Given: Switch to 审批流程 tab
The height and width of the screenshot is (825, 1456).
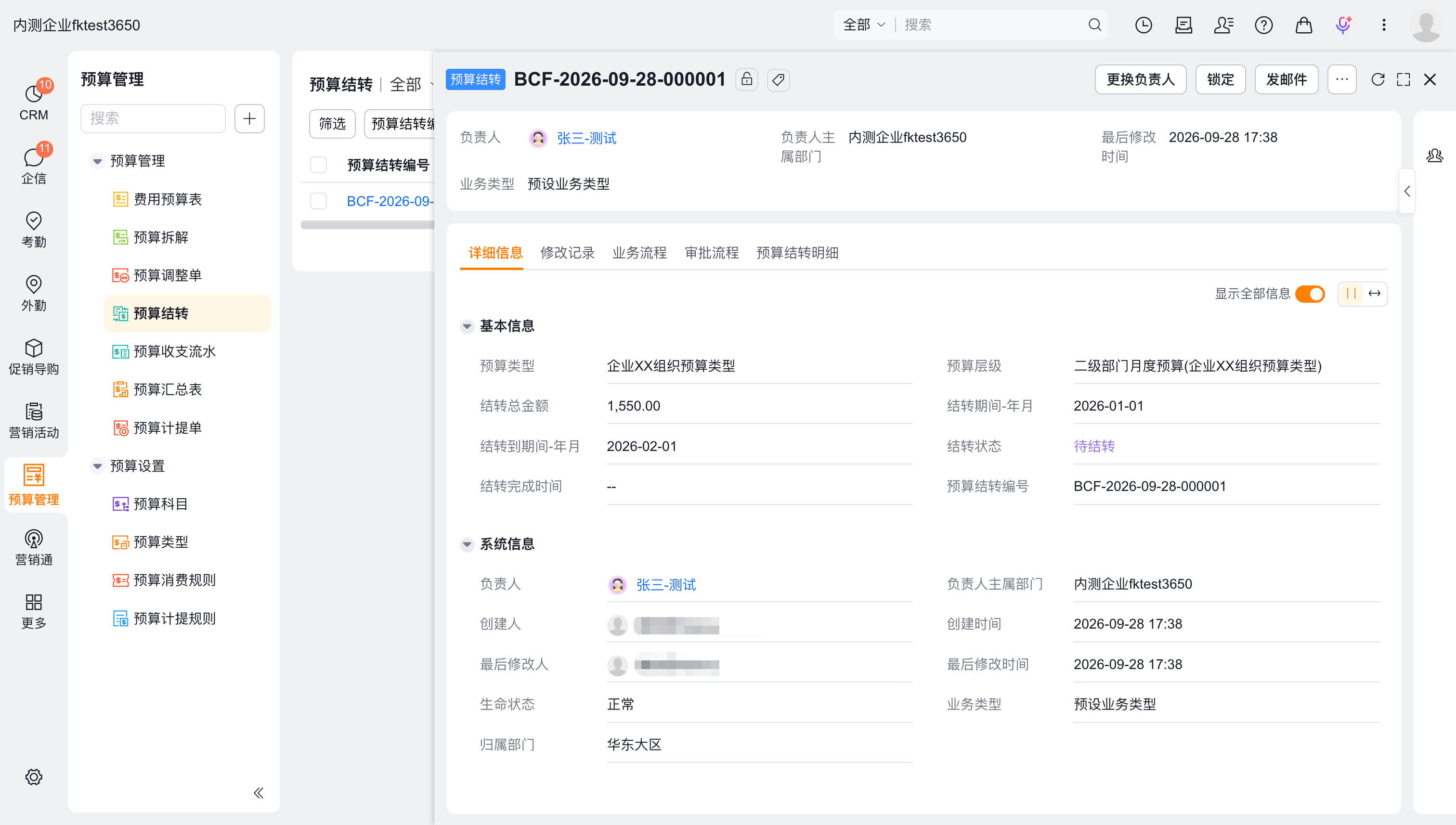Looking at the screenshot, I should coord(712,253).
